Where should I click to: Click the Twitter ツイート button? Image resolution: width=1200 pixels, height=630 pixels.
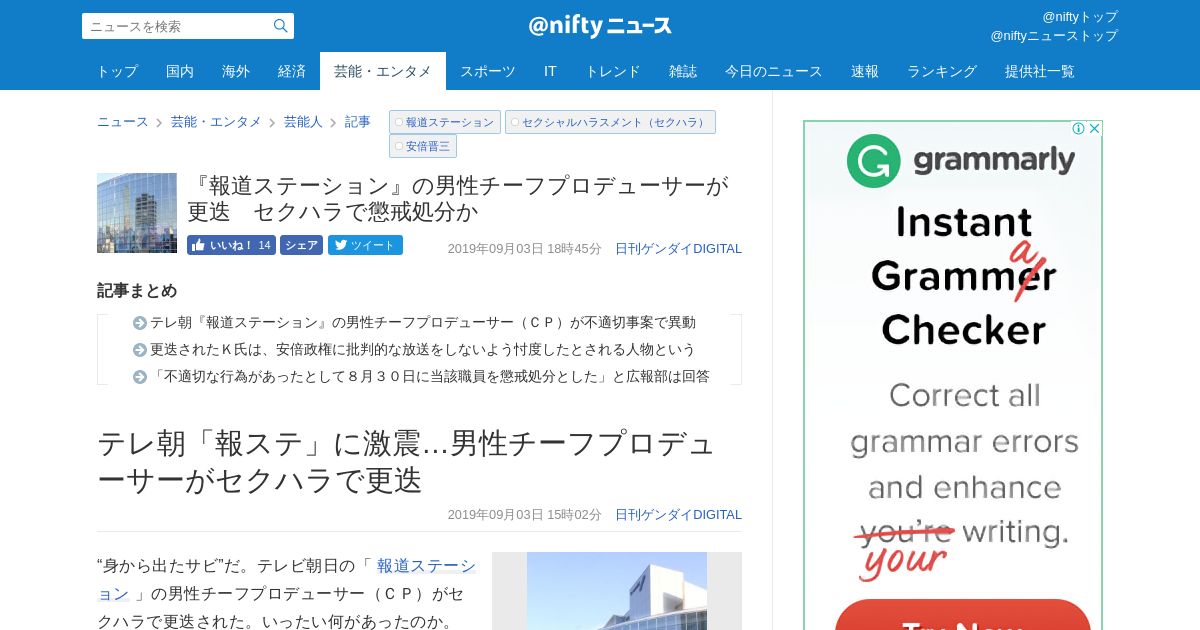tap(365, 245)
